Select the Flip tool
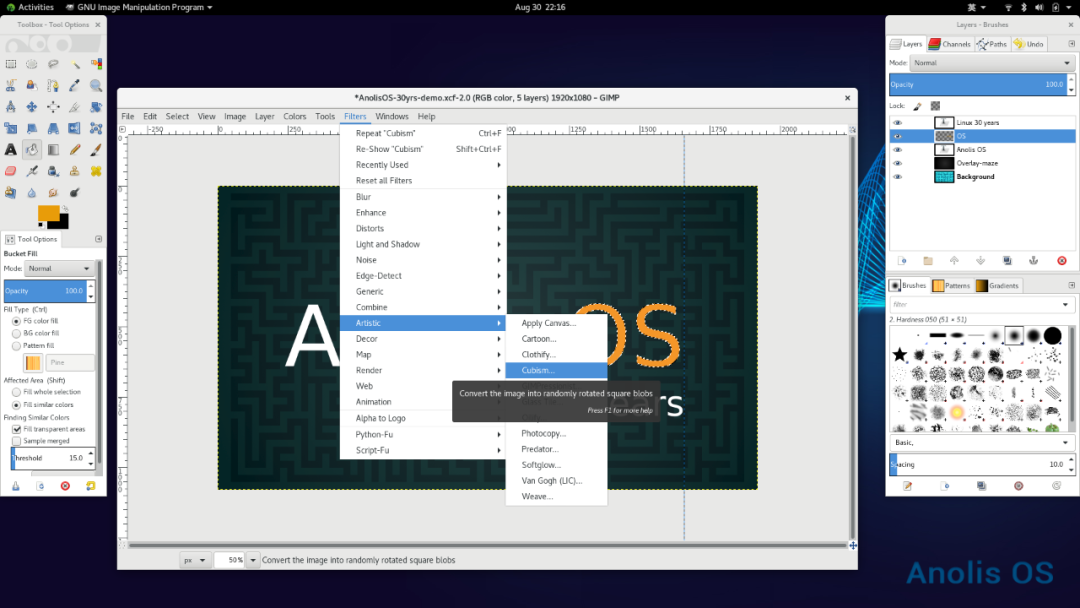This screenshot has height=608, width=1080. point(74,128)
